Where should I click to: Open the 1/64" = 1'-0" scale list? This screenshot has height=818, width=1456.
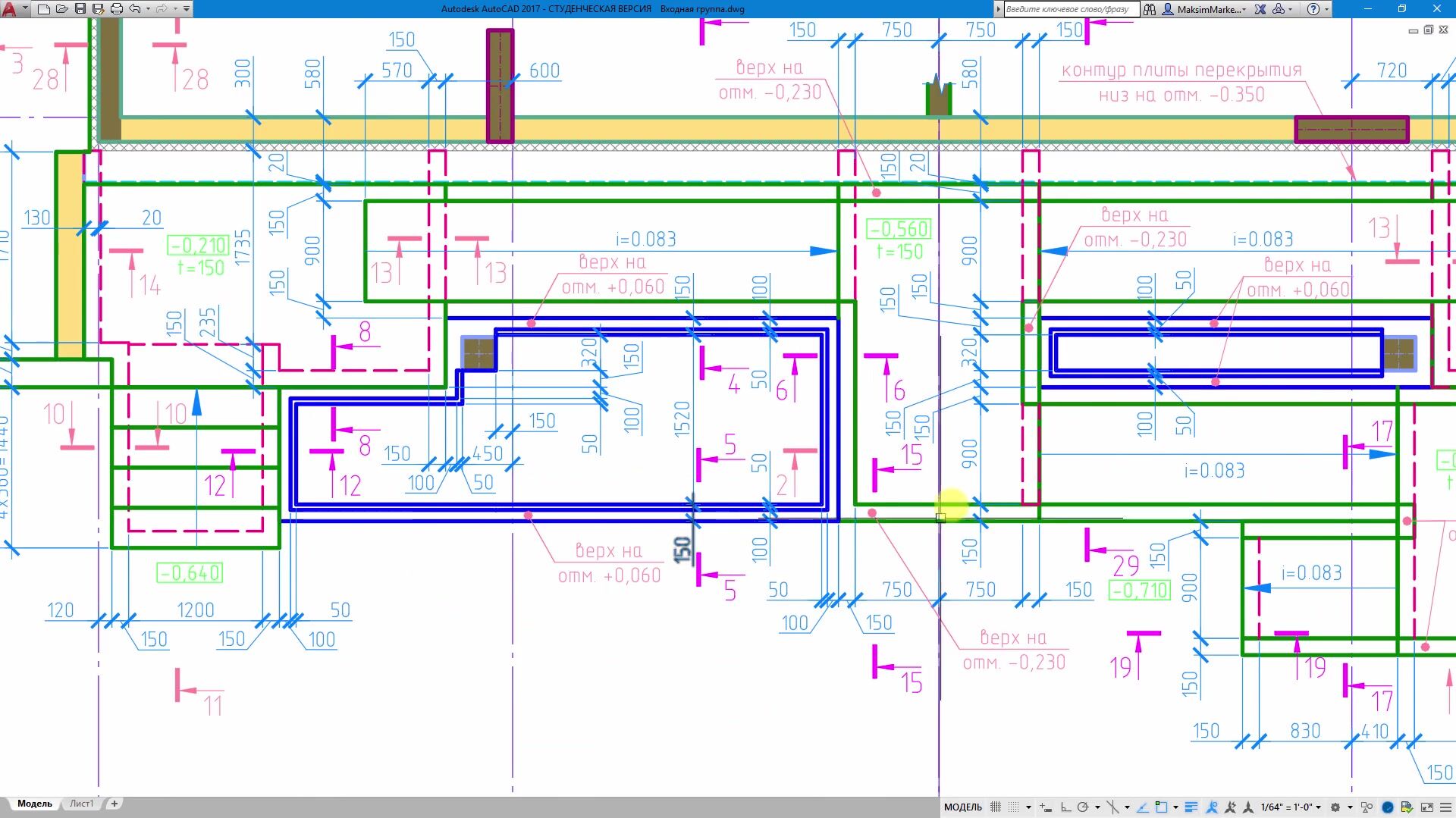tap(1291, 807)
